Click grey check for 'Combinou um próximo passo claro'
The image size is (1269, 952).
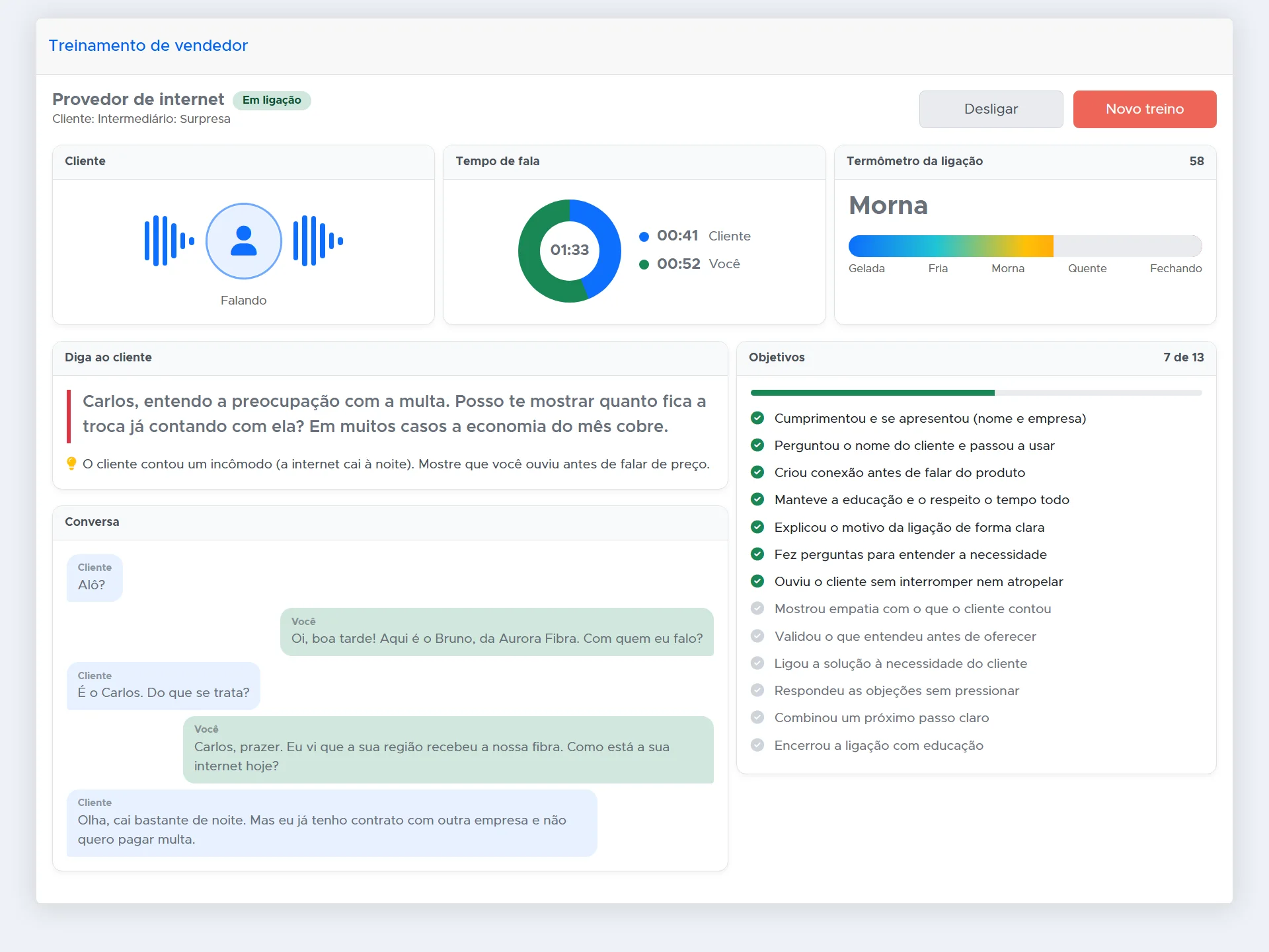(757, 717)
